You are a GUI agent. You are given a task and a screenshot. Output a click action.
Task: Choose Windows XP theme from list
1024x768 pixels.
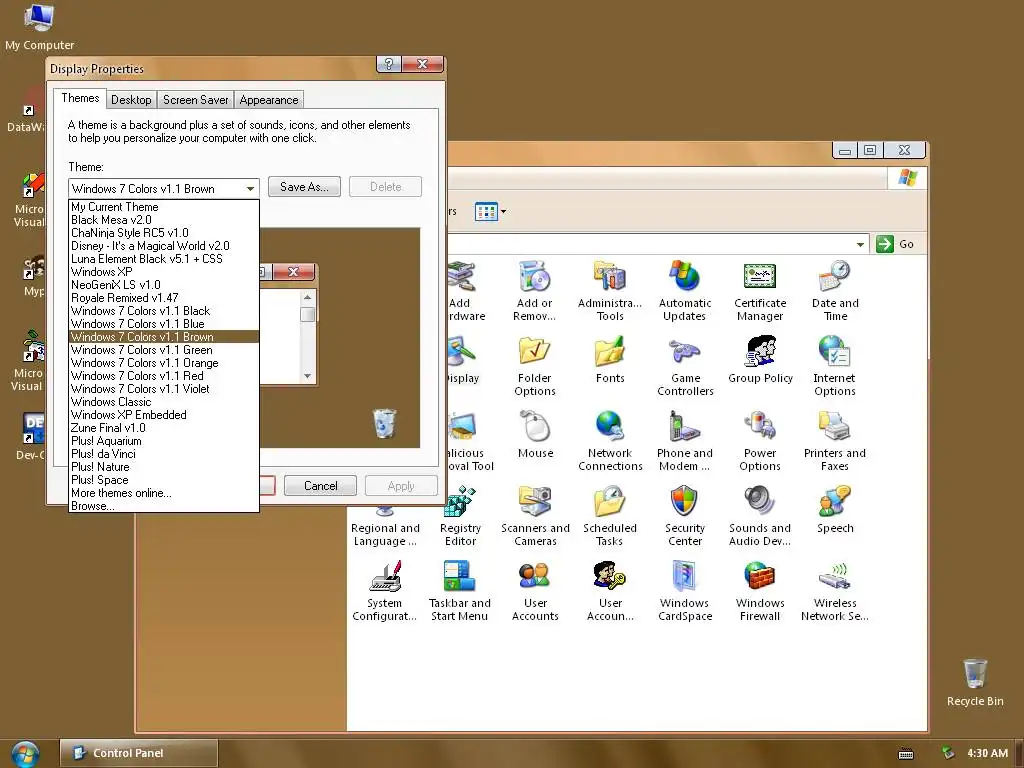[x=164, y=272]
